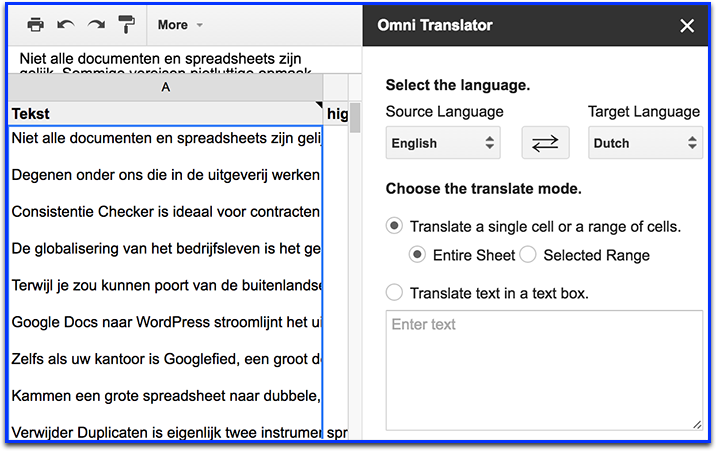This screenshot has width=716, height=451.
Task: Click cell starting 'Consistentie Checker is ideaal'
Action: pyautogui.click(x=166, y=211)
